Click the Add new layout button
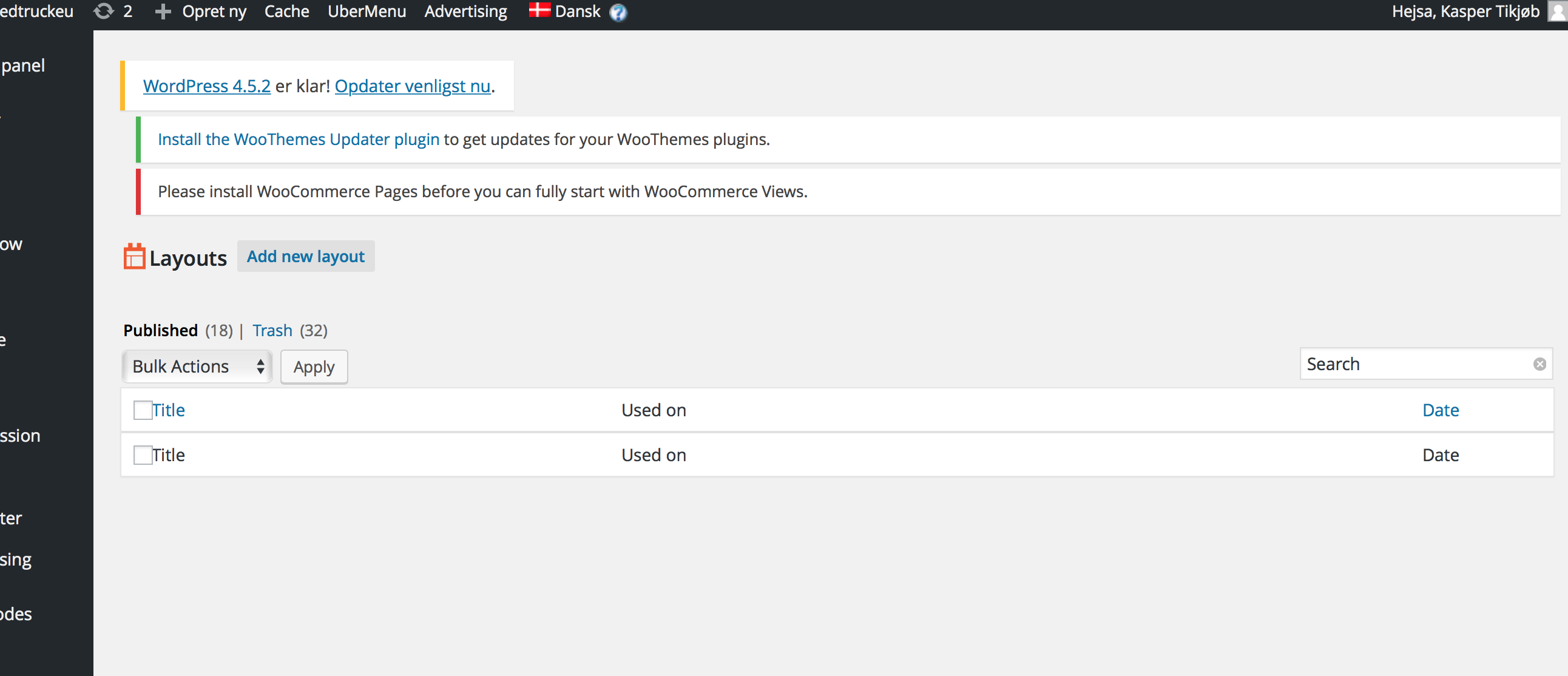 coord(306,256)
